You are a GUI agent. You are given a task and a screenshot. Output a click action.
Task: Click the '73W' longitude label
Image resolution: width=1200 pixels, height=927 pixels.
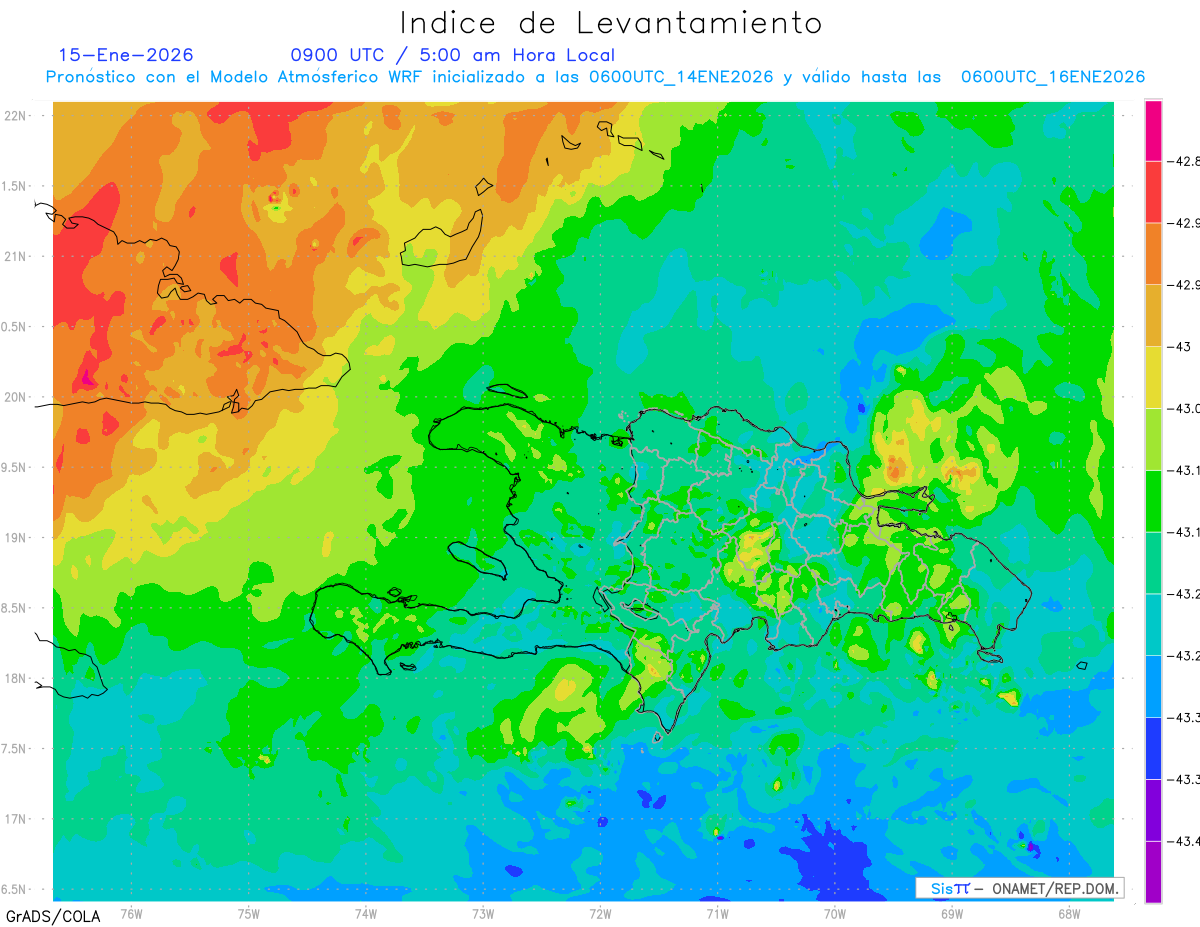[483, 912]
